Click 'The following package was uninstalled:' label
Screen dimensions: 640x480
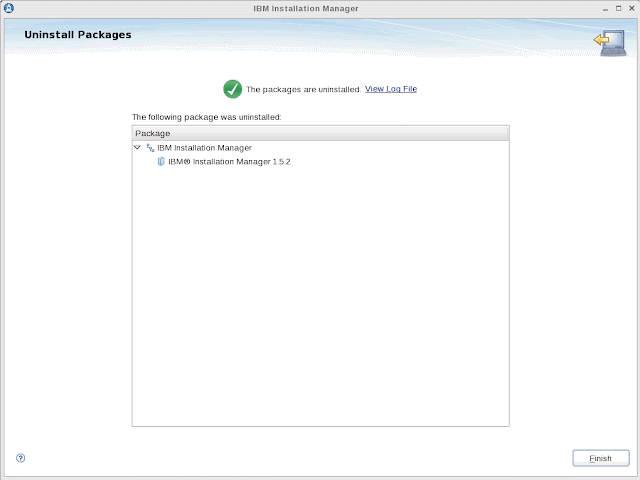coord(207,117)
